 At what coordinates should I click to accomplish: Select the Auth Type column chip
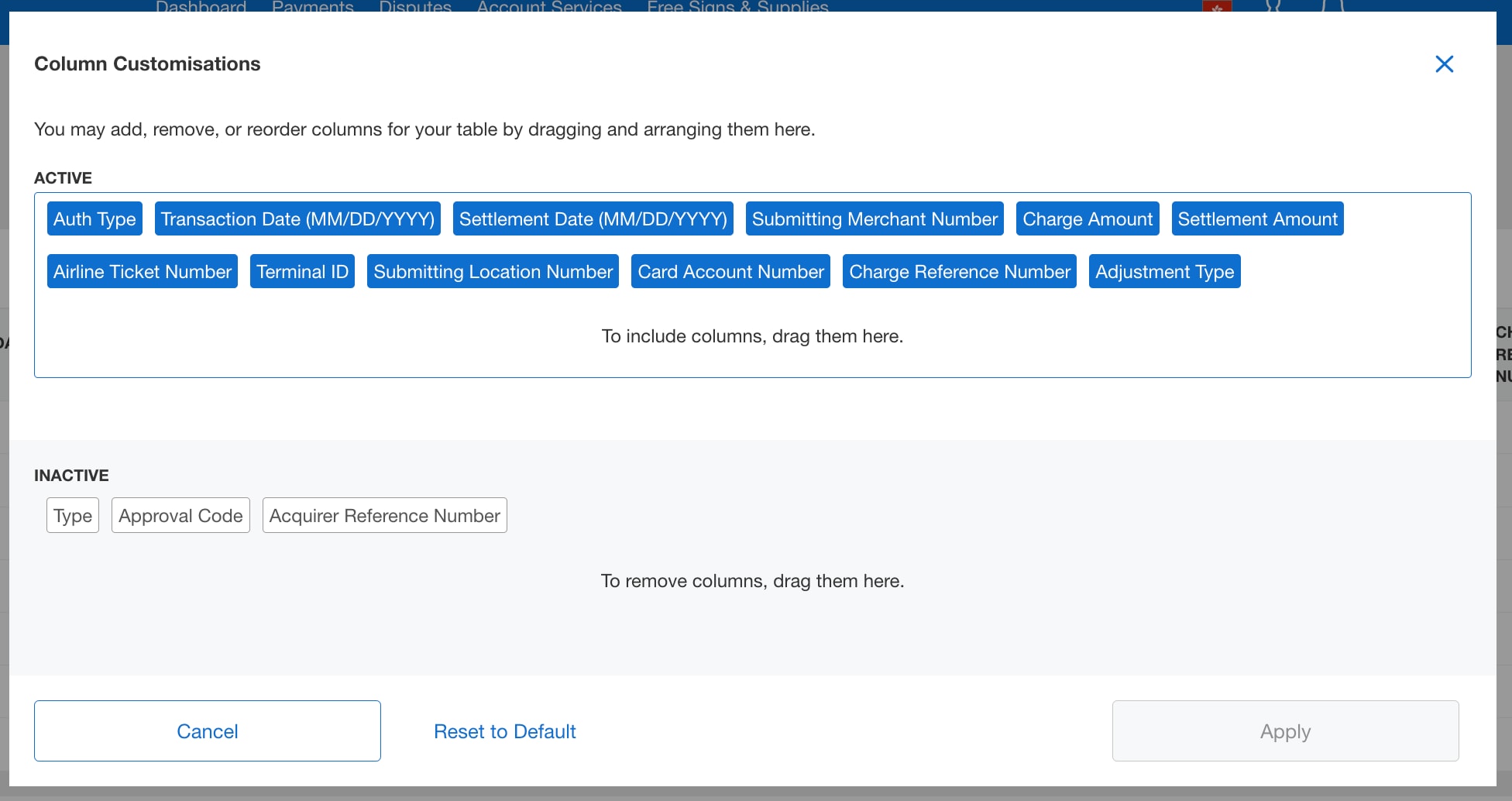pyautogui.click(x=94, y=219)
